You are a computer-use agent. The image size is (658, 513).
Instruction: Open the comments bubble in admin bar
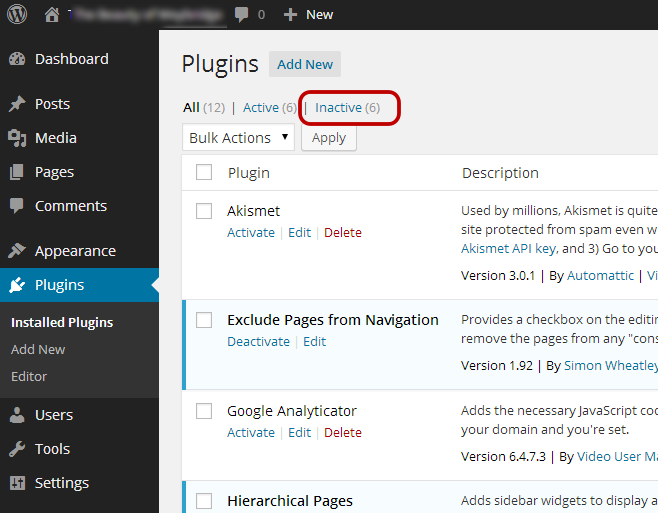click(241, 15)
